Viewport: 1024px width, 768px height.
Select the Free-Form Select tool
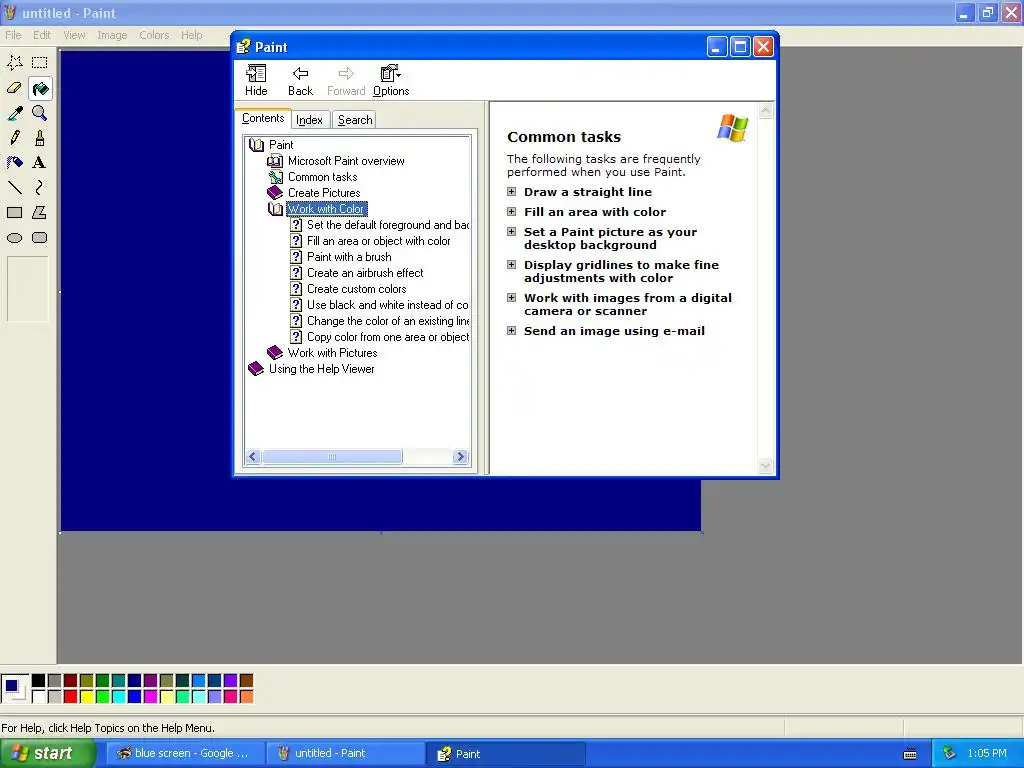pos(14,63)
